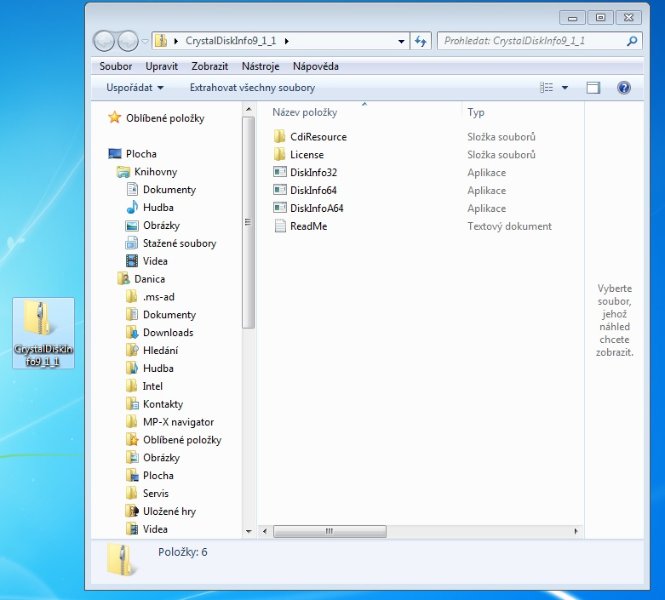
Task: Toggle the preview pane button
Action: point(593,88)
